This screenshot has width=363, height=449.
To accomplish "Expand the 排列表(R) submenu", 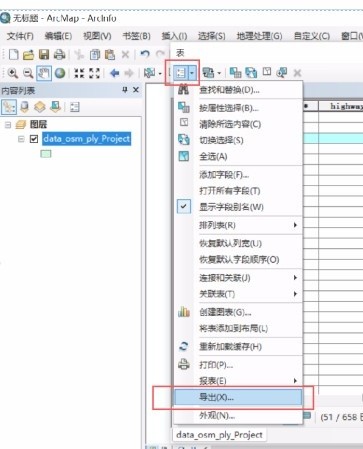I will pyautogui.click(x=238, y=225).
